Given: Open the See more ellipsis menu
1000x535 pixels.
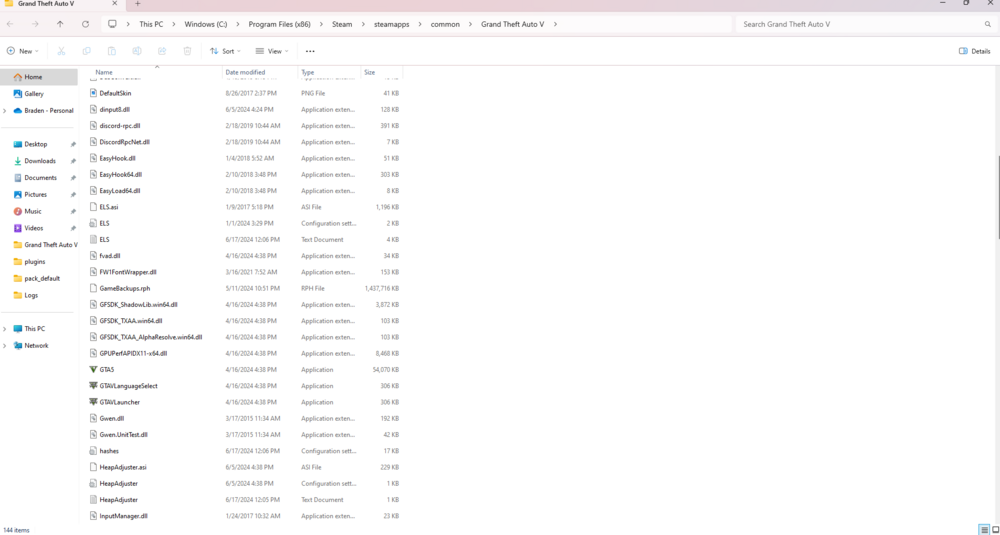Looking at the screenshot, I should coord(310,51).
